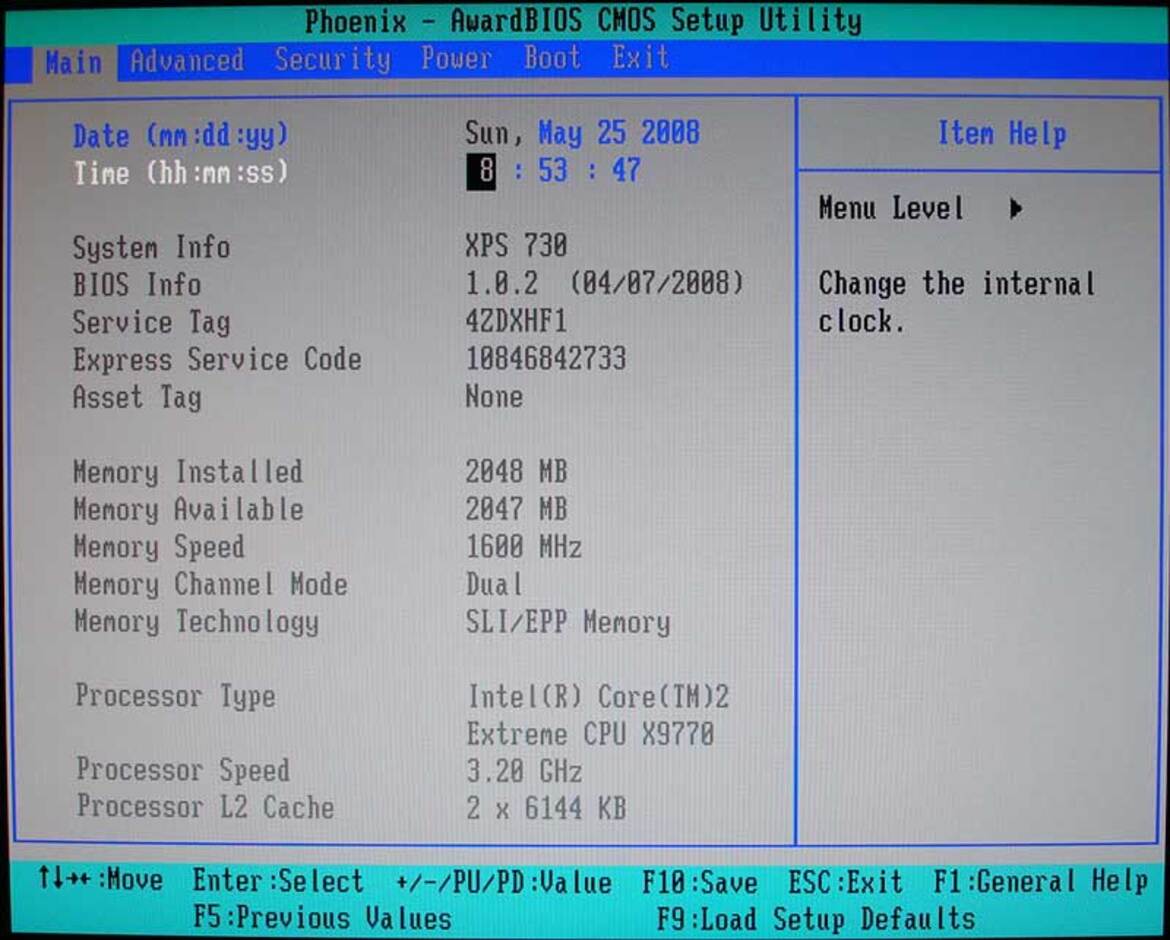The width and height of the screenshot is (1170, 940).
Task: Click the Asset Tag value None
Action: pyautogui.click(x=494, y=396)
